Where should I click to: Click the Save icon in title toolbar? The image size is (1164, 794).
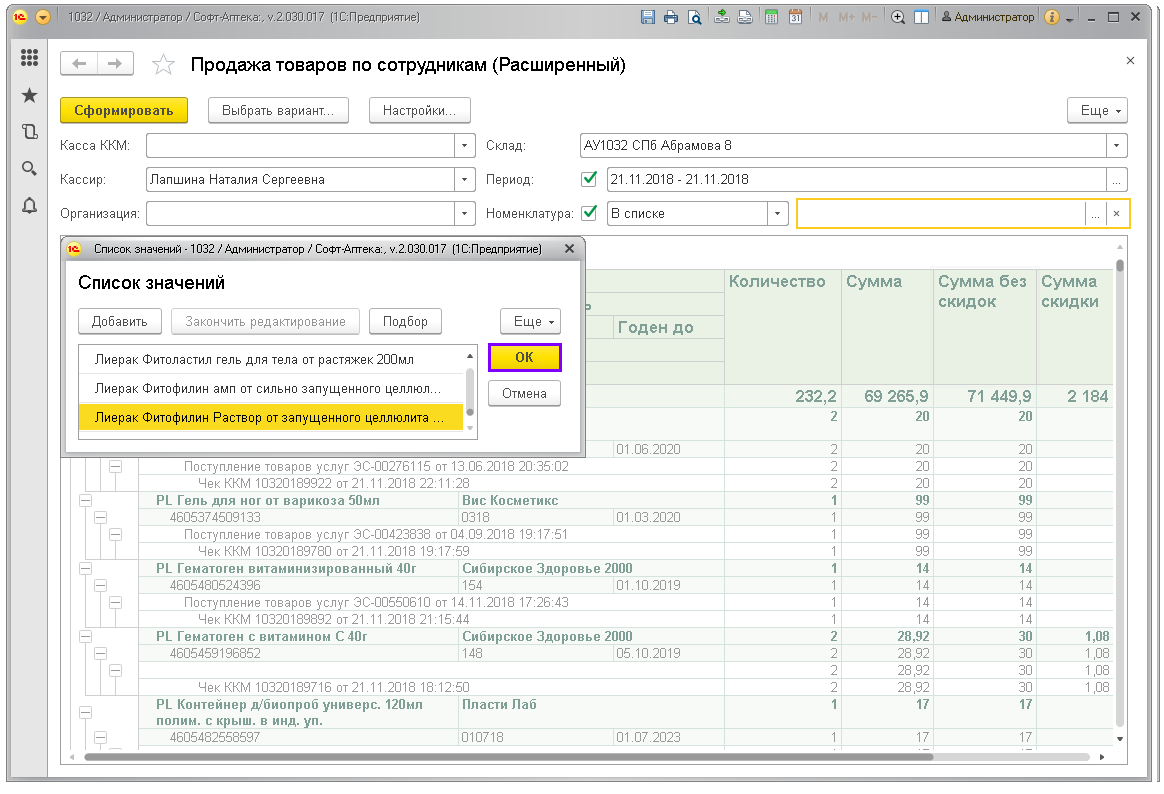tap(647, 17)
